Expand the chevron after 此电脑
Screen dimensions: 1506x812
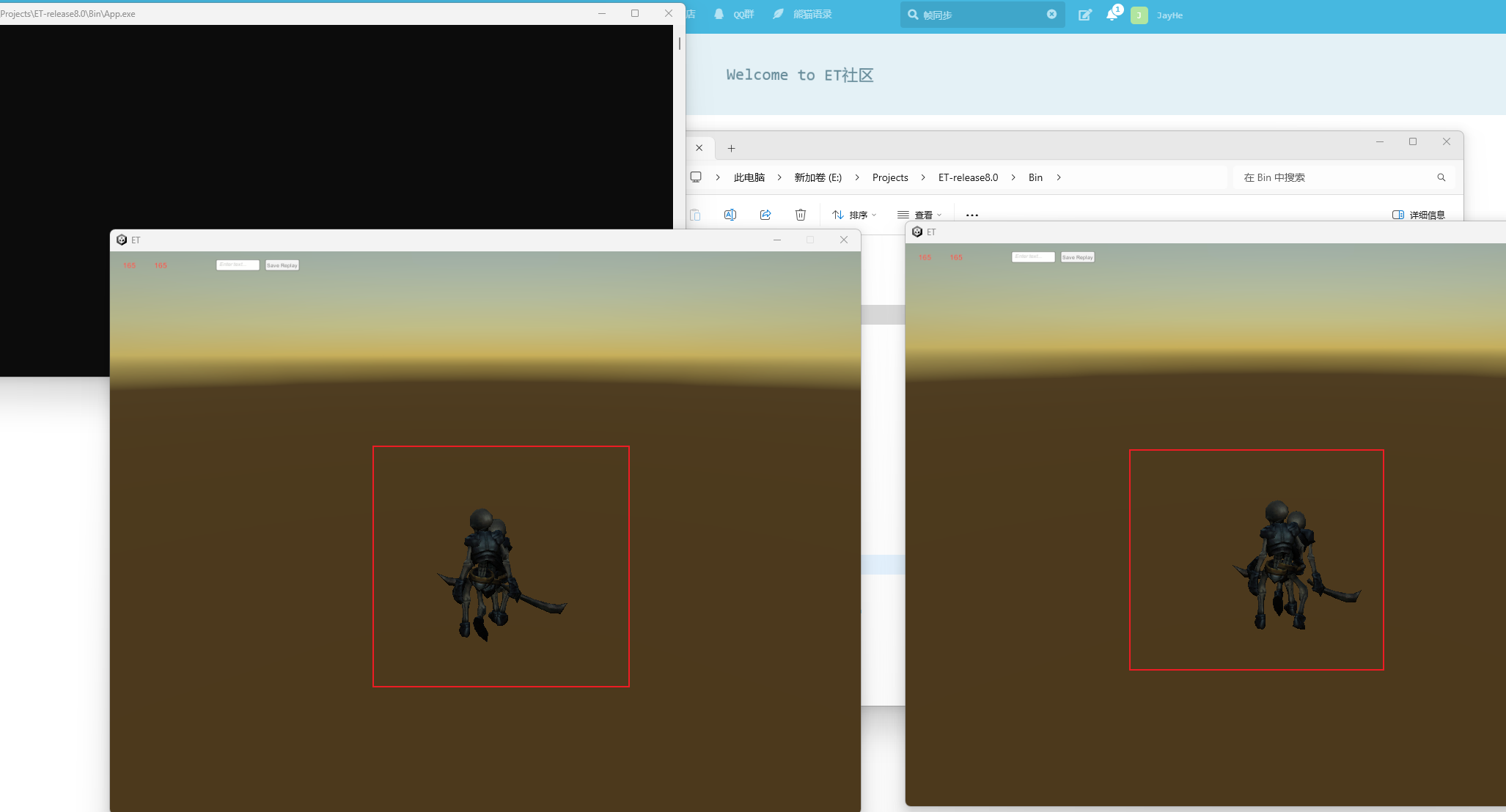(x=779, y=177)
